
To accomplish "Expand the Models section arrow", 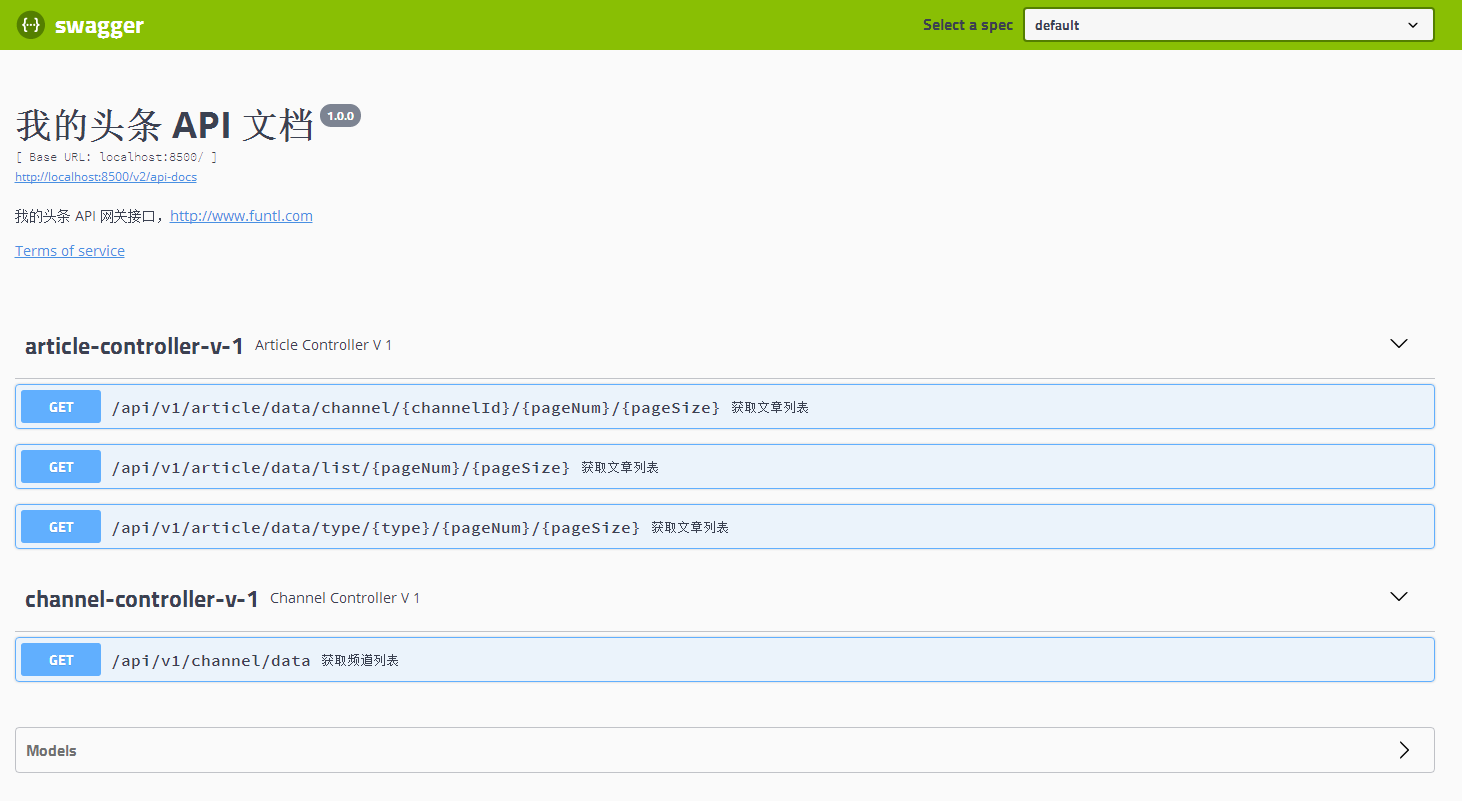I will (1404, 750).
